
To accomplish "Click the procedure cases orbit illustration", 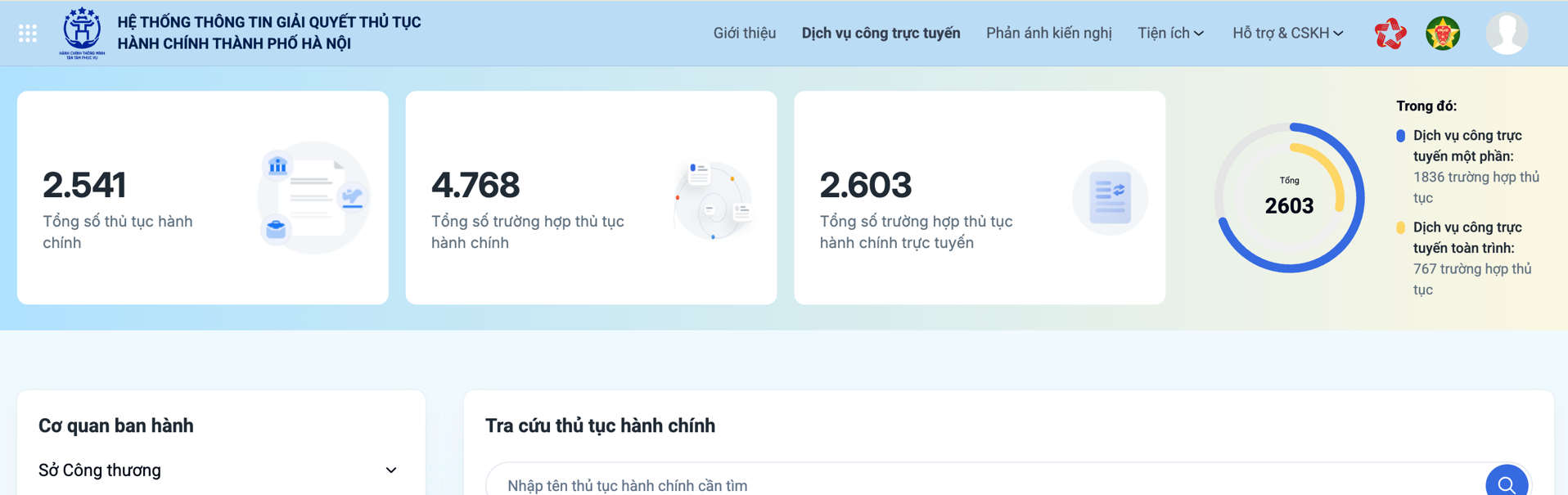I will (x=713, y=200).
